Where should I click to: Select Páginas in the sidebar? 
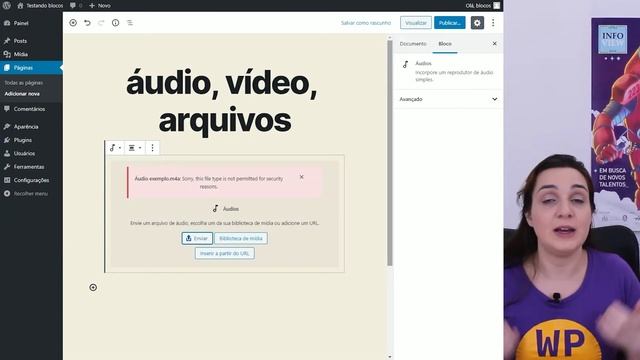31,68
